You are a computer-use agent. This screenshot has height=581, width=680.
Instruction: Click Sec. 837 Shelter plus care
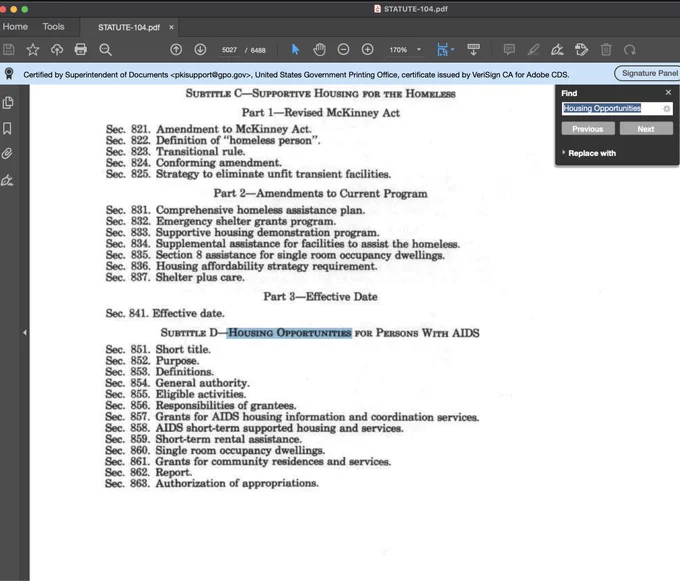pos(175,277)
